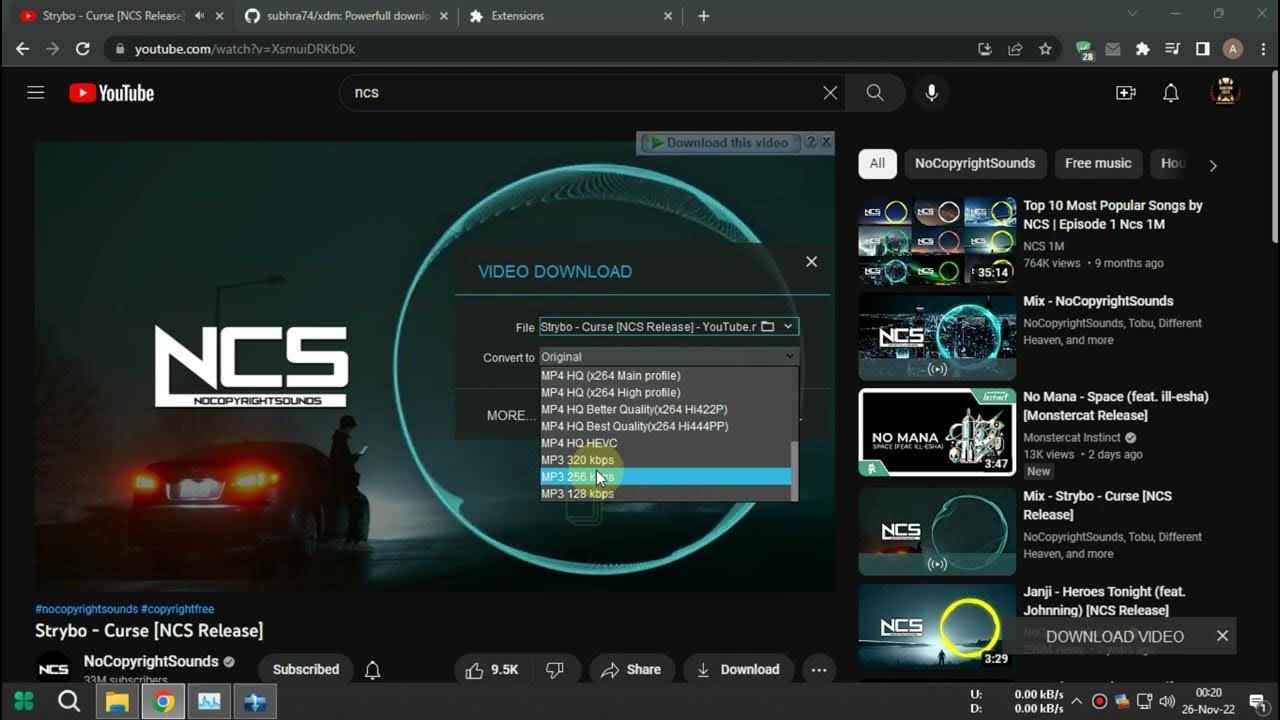Screen dimensions: 1280x720
Task: Install app icon in address bar
Action: point(985,49)
